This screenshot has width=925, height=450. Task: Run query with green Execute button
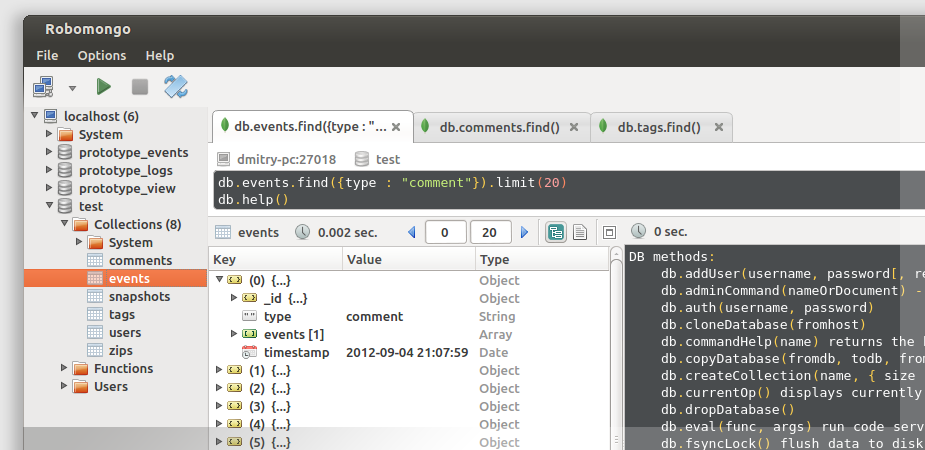[104, 87]
